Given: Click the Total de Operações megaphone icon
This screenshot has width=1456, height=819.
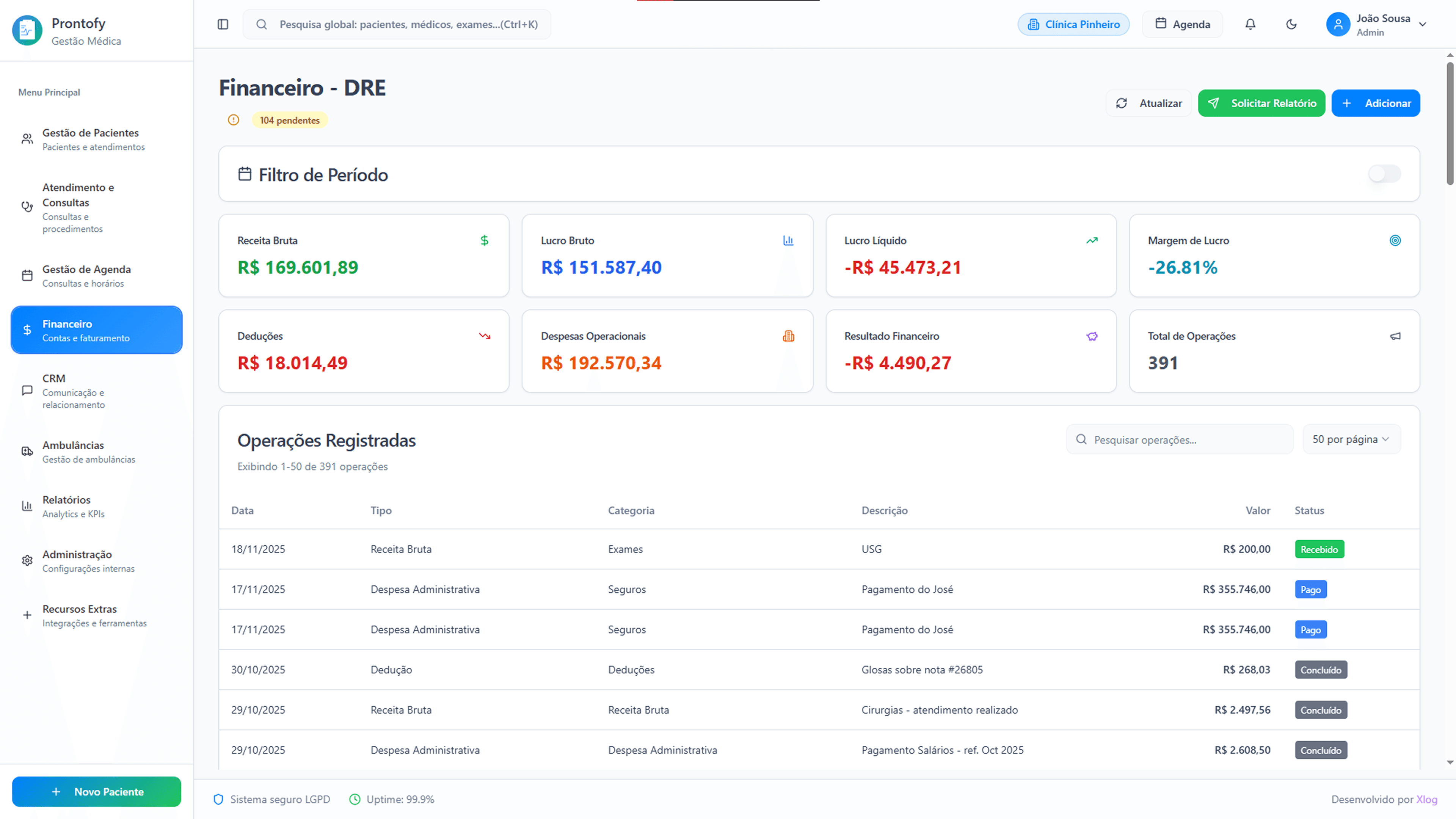Looking at the screenshot, I should [1395, 336].
